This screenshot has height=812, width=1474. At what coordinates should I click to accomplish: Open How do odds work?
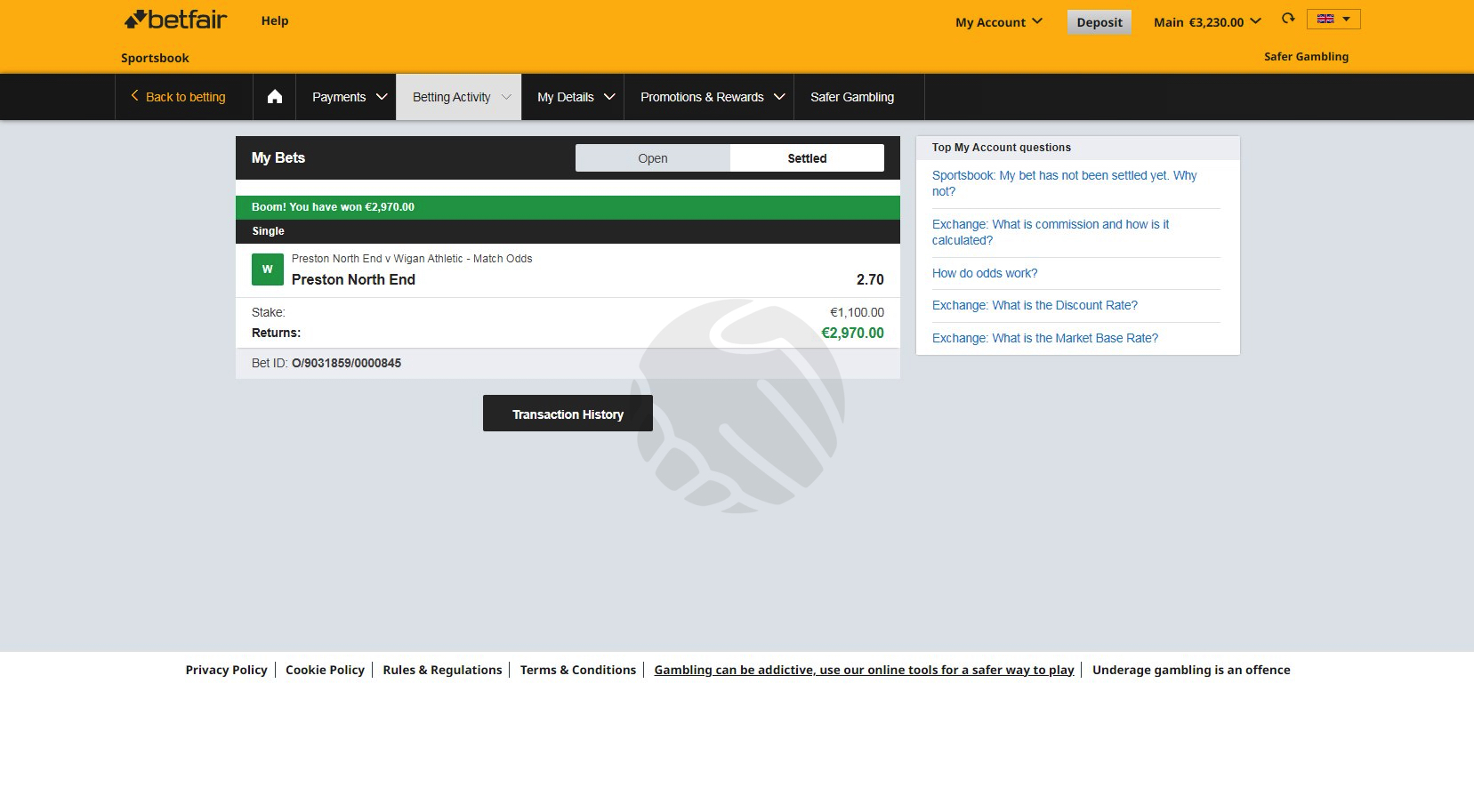click(985, 273)
